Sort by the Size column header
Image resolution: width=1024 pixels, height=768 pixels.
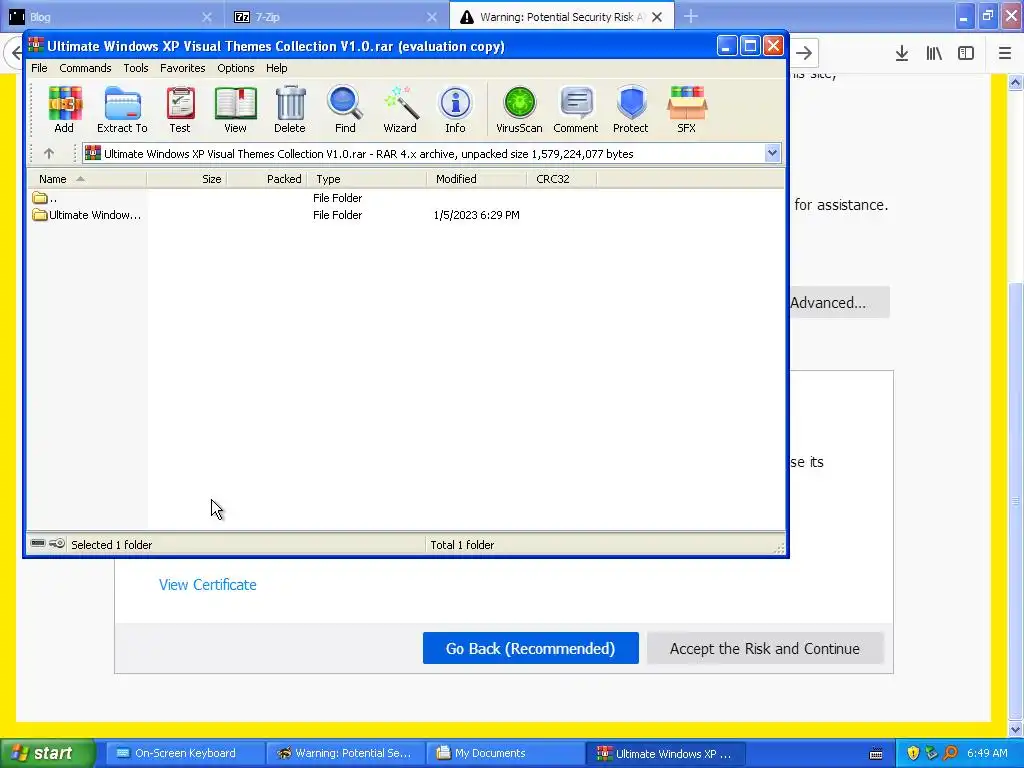coord(187,179)
